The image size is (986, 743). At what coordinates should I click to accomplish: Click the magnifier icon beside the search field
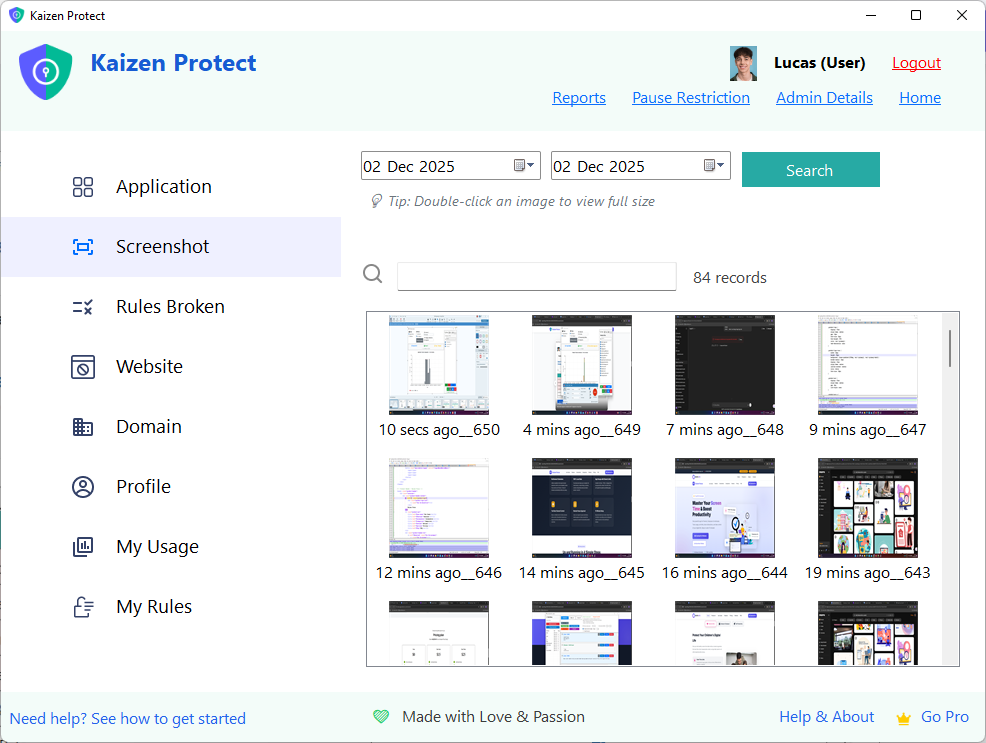[x=373, y=273]
